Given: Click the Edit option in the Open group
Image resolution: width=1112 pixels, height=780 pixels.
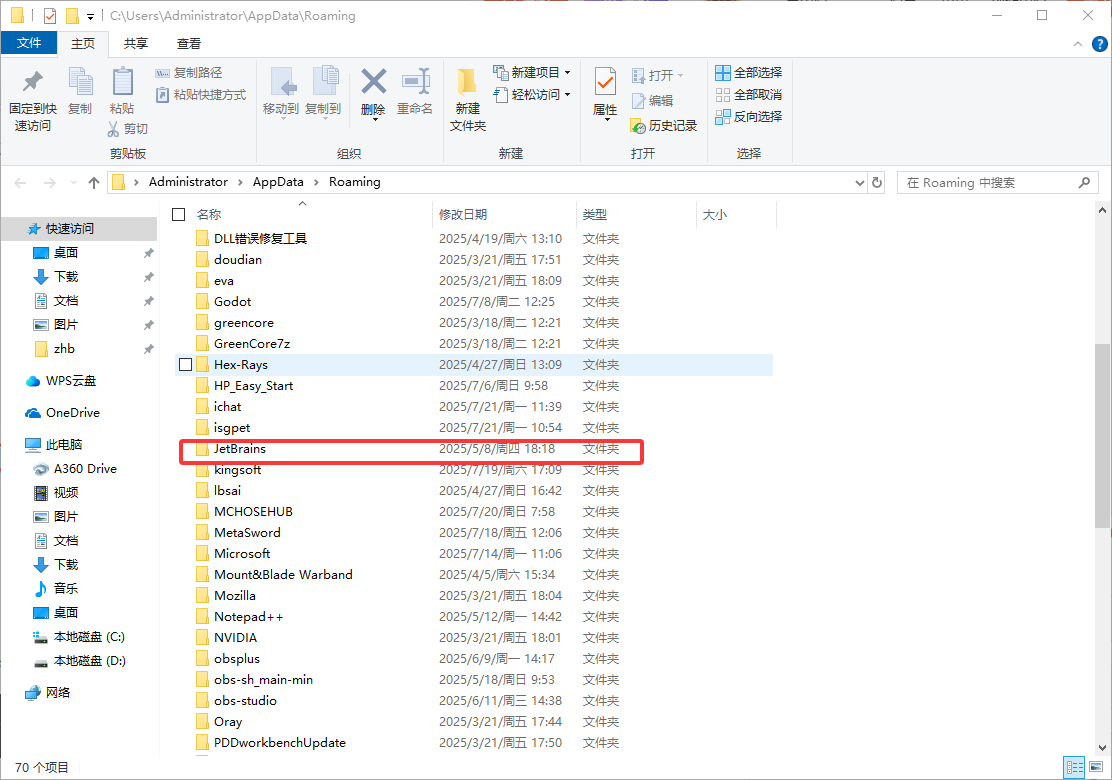Looking at the screenshot, I should [652, 100].
